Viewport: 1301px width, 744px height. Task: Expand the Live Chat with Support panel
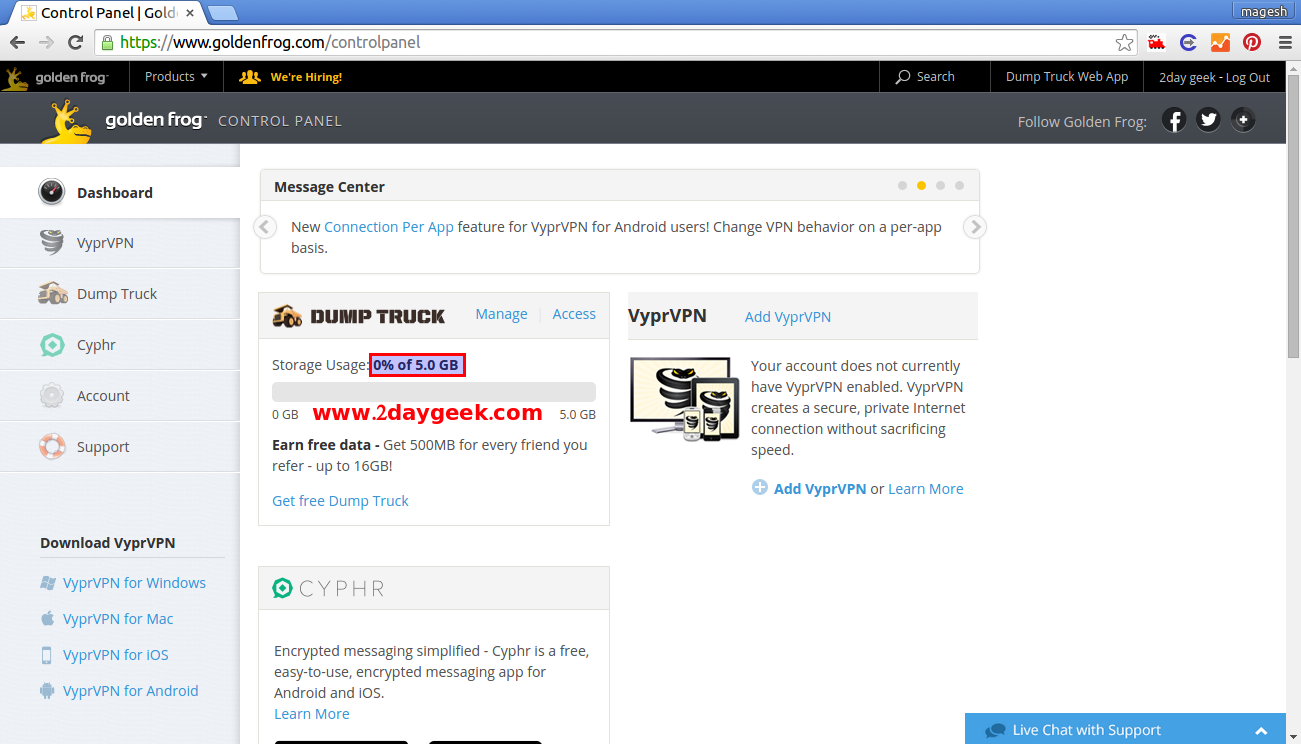coord(1125,730)
